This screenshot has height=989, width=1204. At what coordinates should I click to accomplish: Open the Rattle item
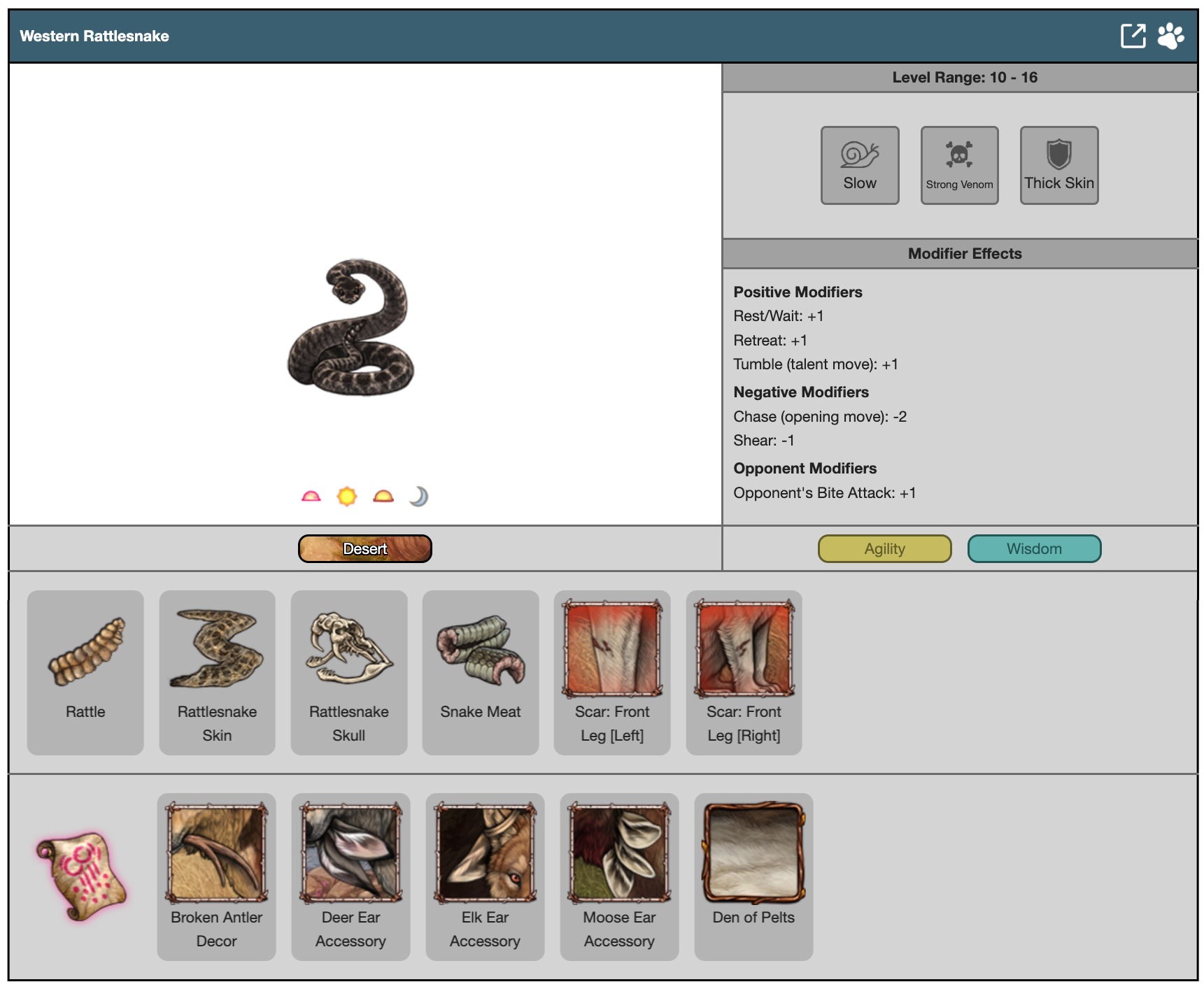[x=85, y=671]
